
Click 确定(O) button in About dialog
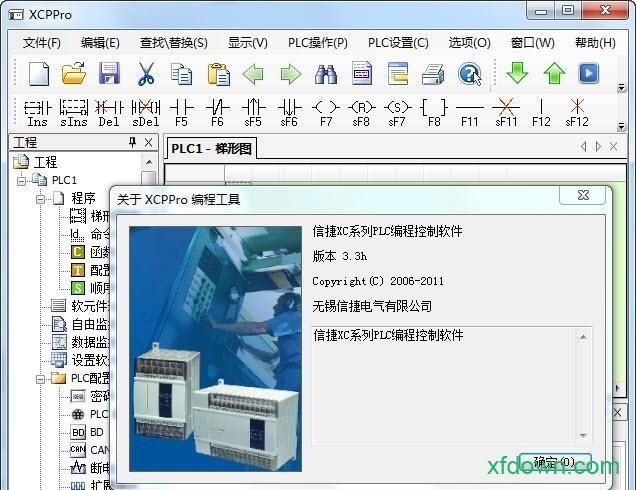pyautogui.click(x=554, y=462)
